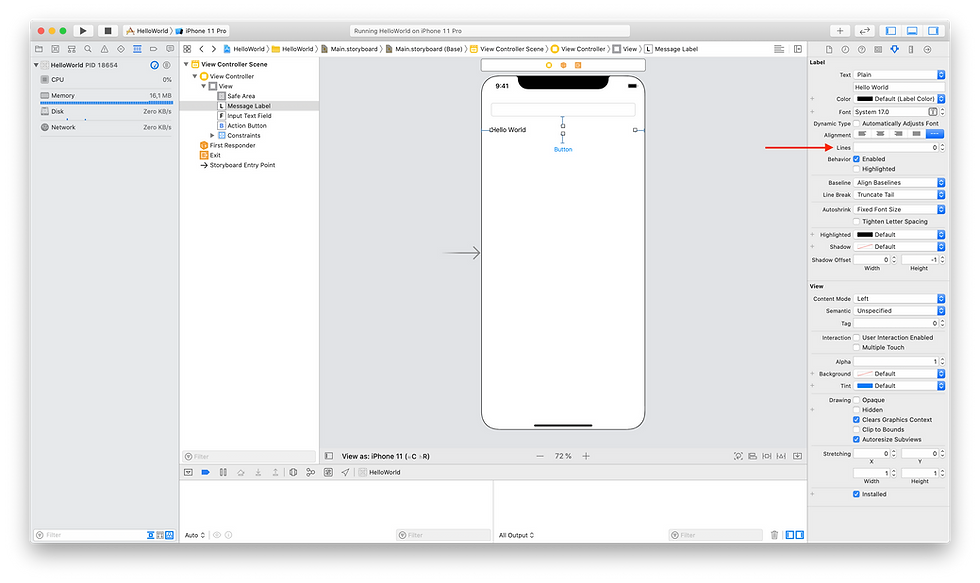
Task: Click the Button on the iPhone canvas
Action: [x=563, y=149]
